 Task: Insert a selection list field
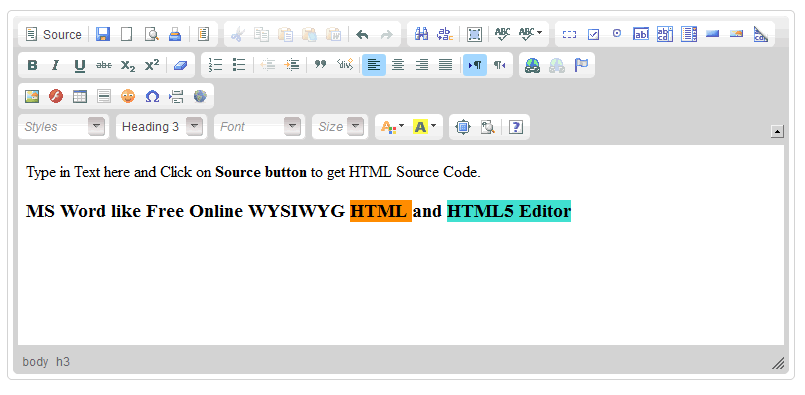pyautogui.click(x=689, y=34)
